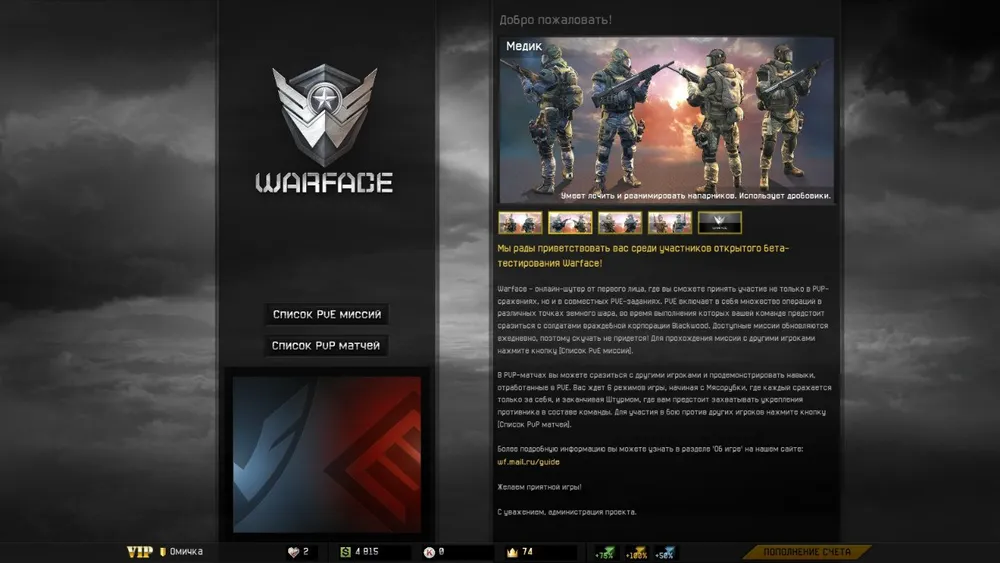The height and width of the screenshot is (563, 1000).
Task: Select the second soldier class thumbnail
Action: coord(570,223)
